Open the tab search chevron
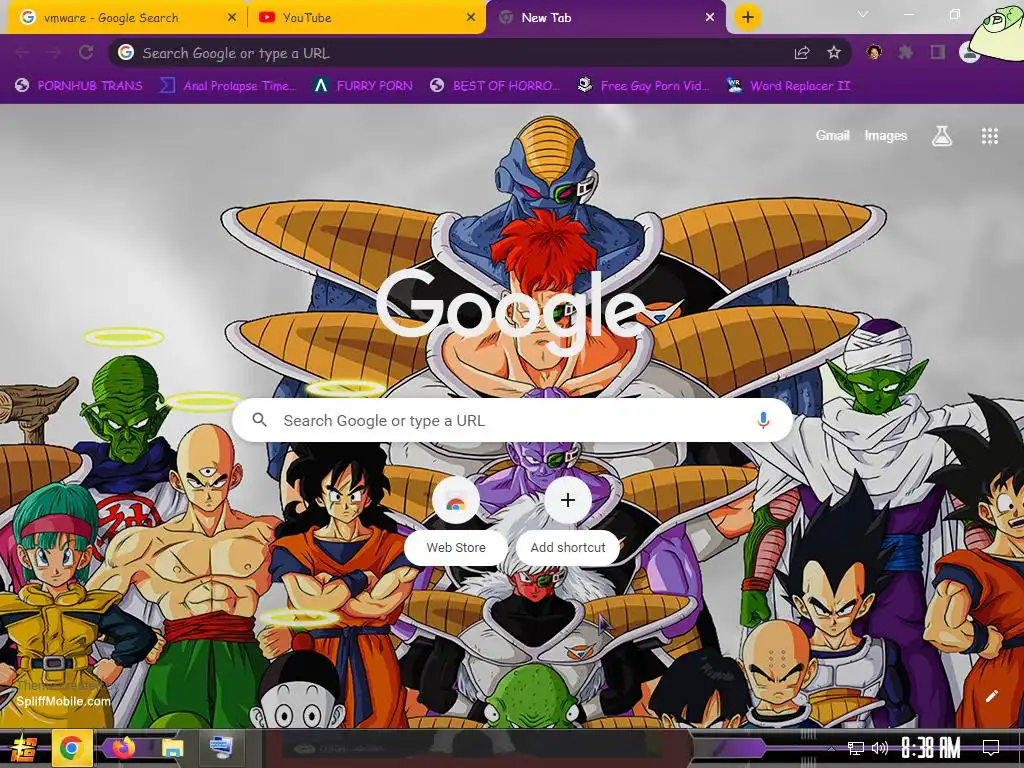The width and height of the screenshot is (1024, 768). (x=863, y=14)
